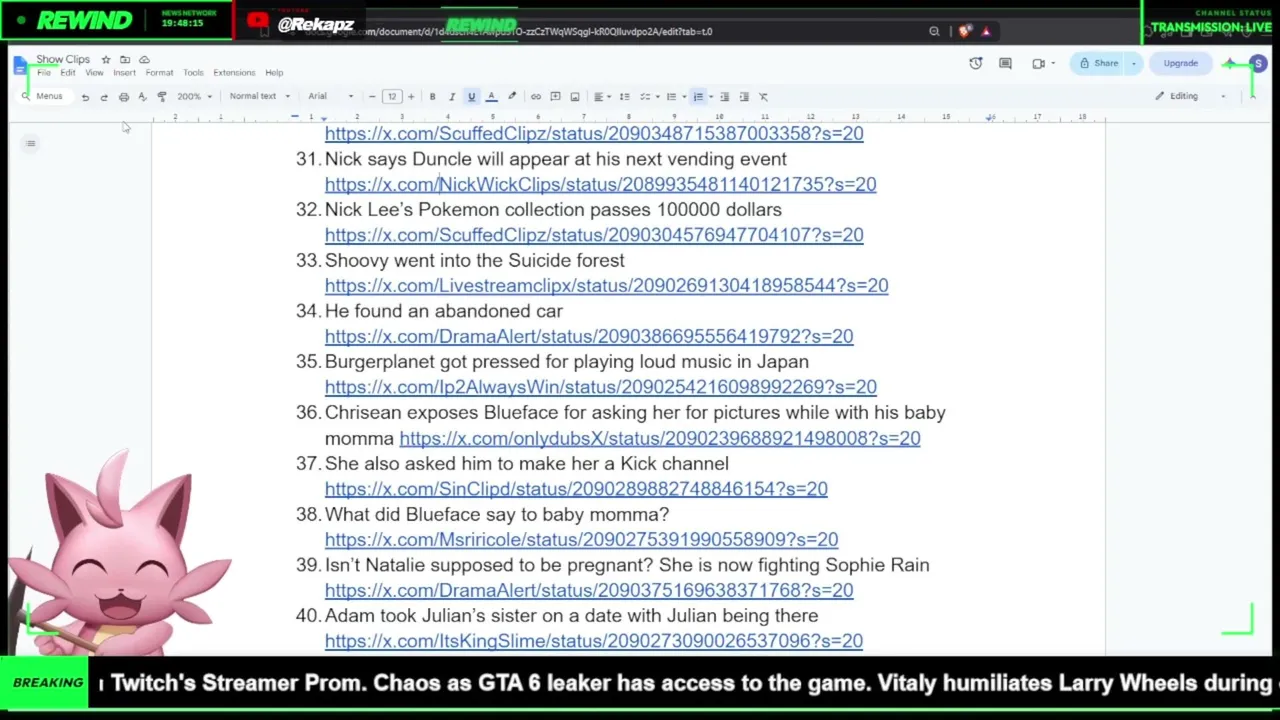
Task: Collapse the toolbar with chevron arrow
Action: pos(1252,97)
